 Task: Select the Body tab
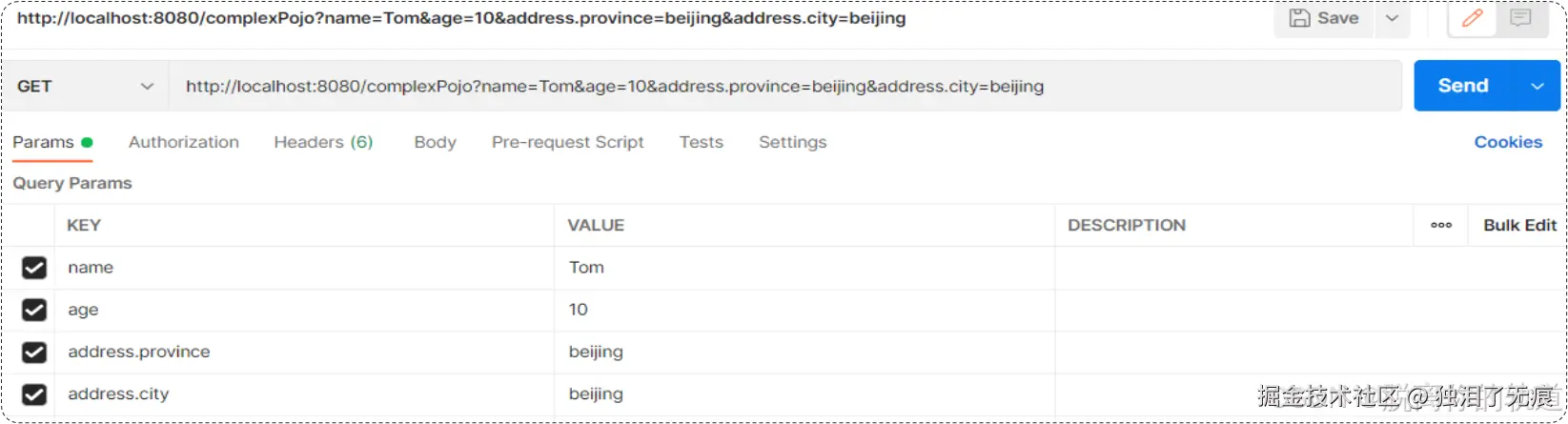pyautogui.click(x=435, y=142)
